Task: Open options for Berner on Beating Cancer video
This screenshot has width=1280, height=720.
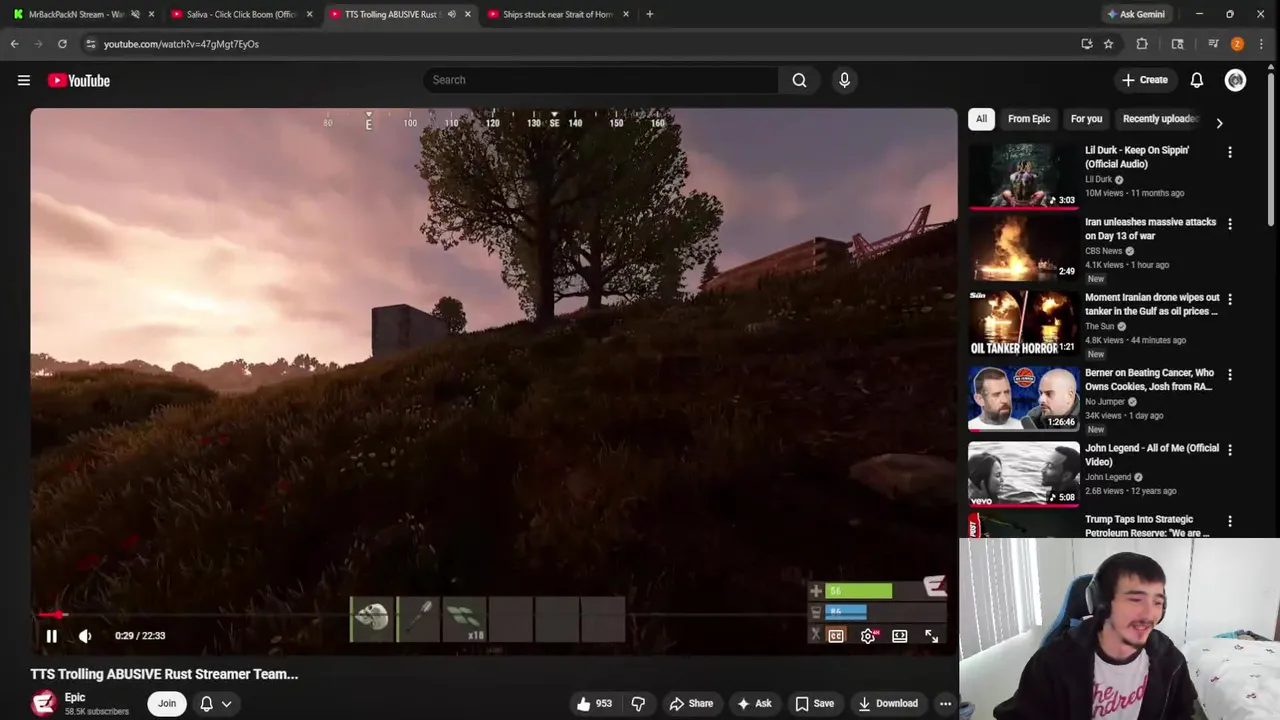Action: [1230, 375]
